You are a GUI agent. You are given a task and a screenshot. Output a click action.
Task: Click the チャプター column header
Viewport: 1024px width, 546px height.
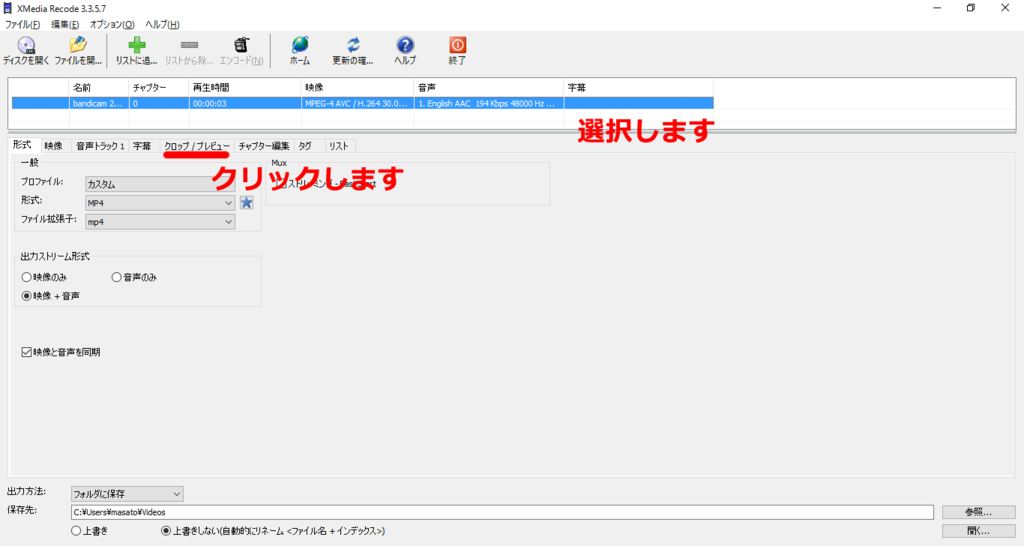point(159,87)
